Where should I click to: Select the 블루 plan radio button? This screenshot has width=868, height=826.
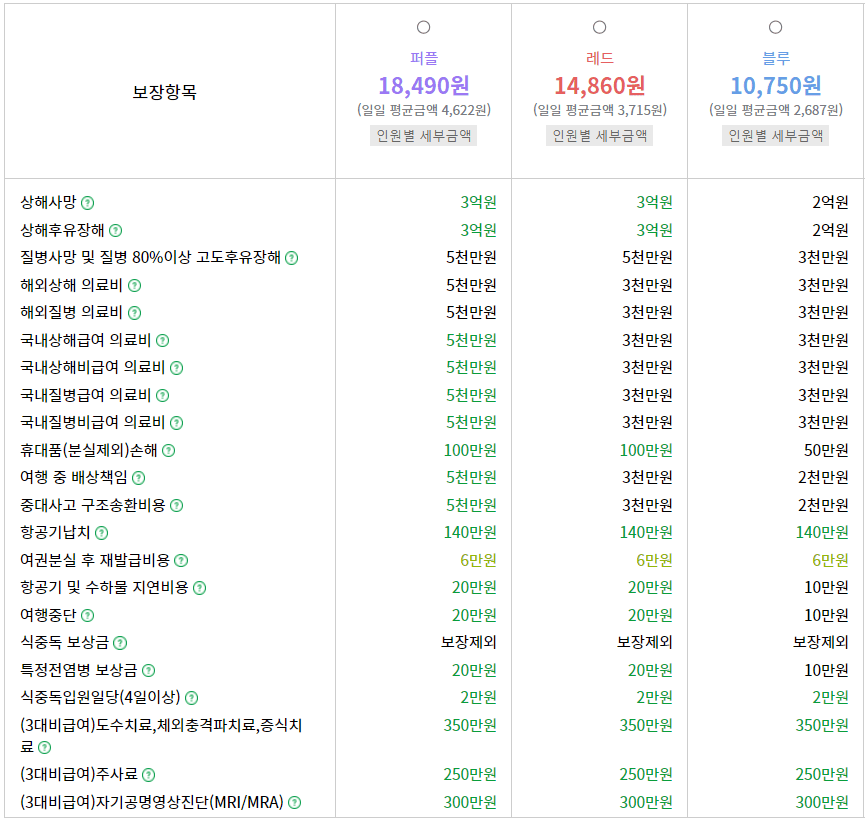tap(776, 27)
